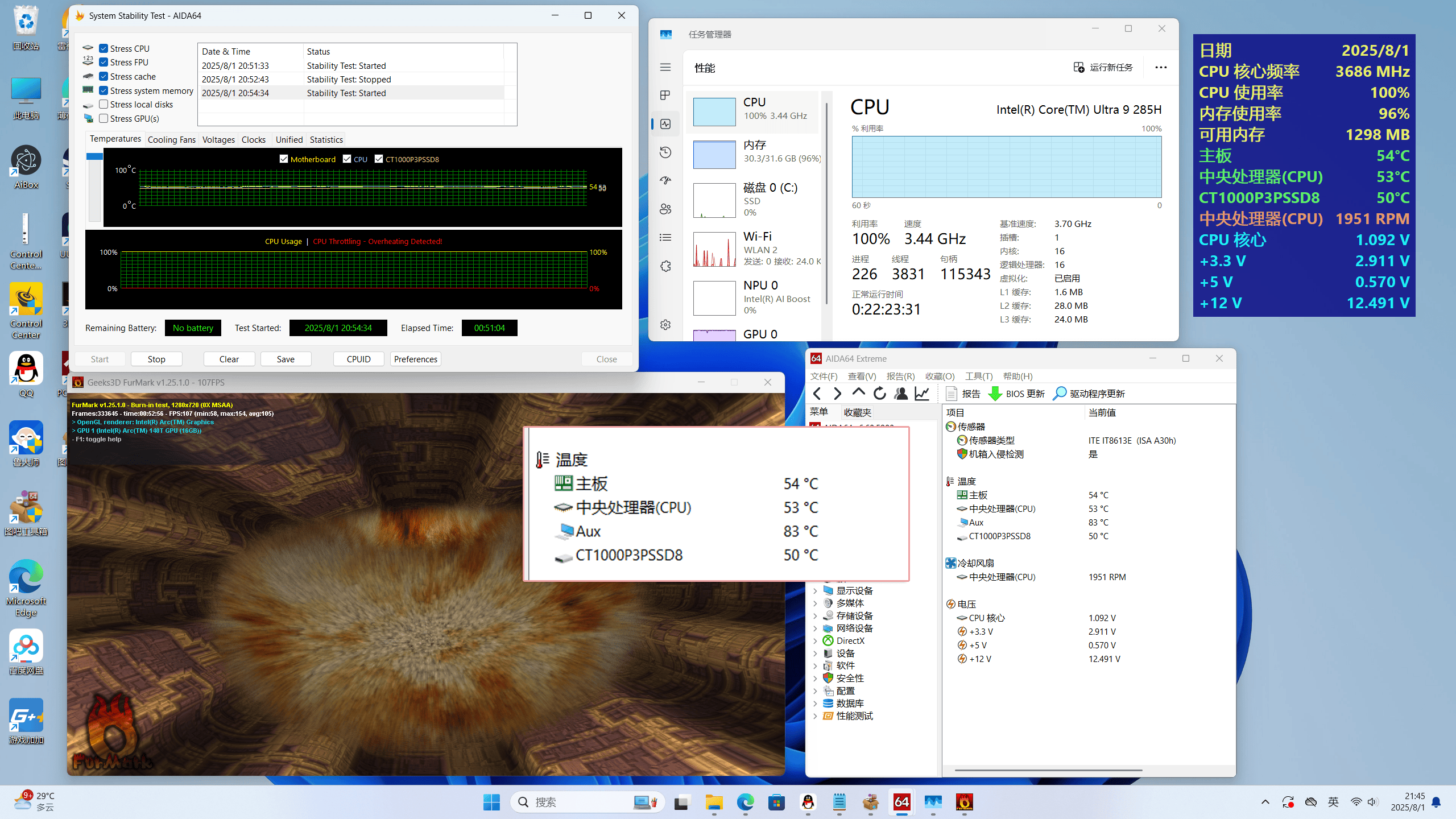1456x819 pixels.
Task: Open File Explorer from taskbar
Action: tap(714, 802)
